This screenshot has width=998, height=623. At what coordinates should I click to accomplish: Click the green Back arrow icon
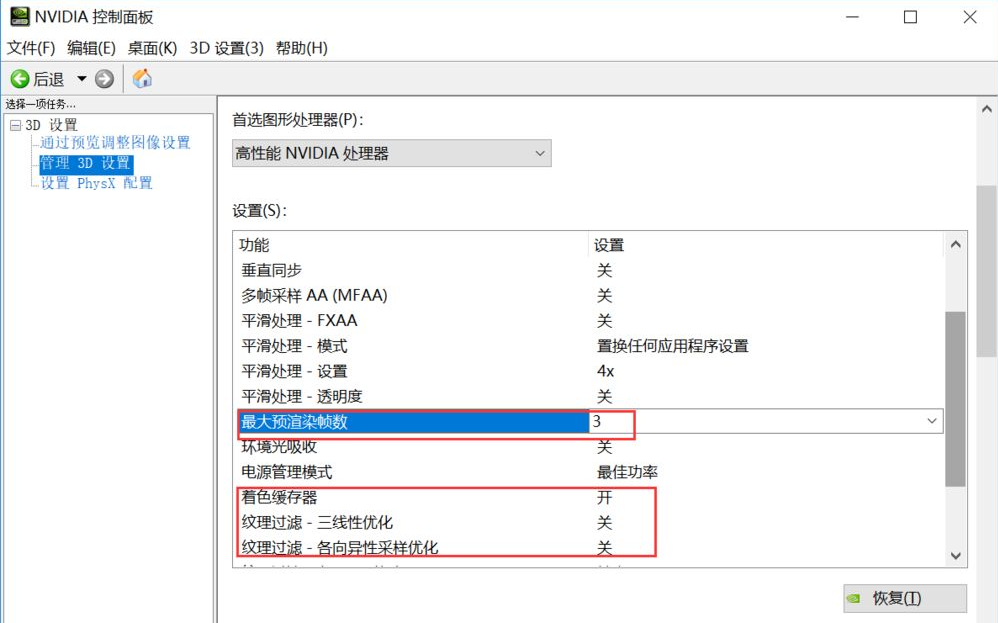click(20, 79)
